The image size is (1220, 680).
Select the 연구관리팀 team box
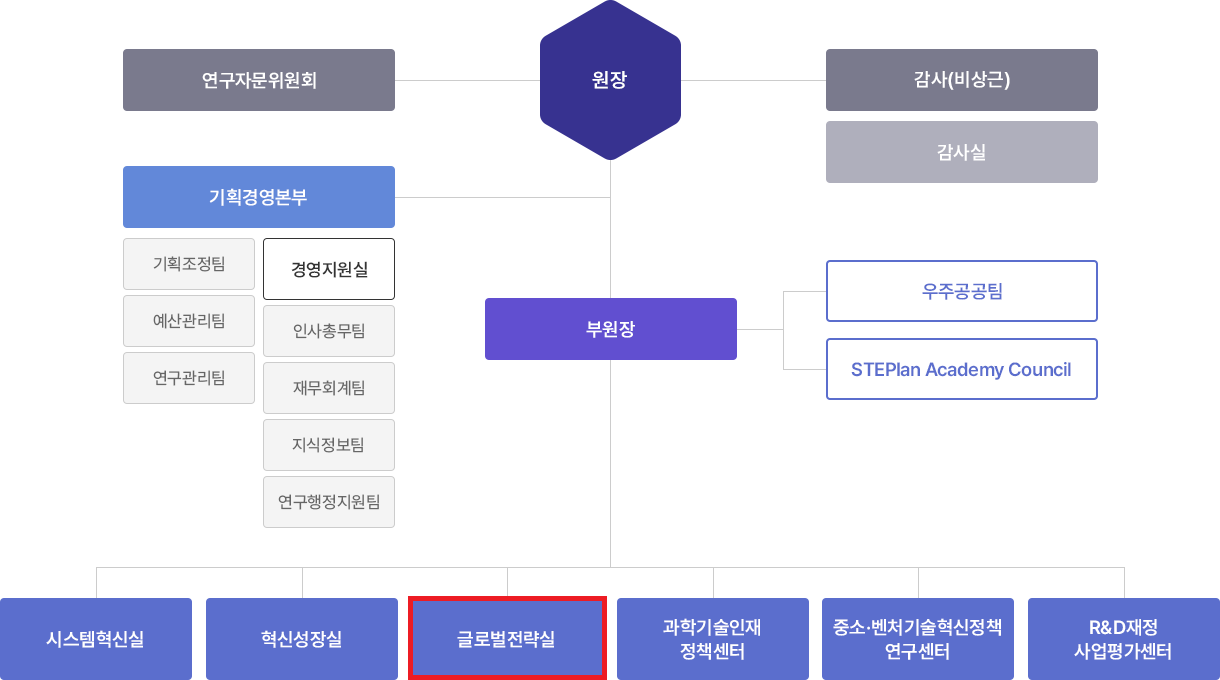point(189,378)
